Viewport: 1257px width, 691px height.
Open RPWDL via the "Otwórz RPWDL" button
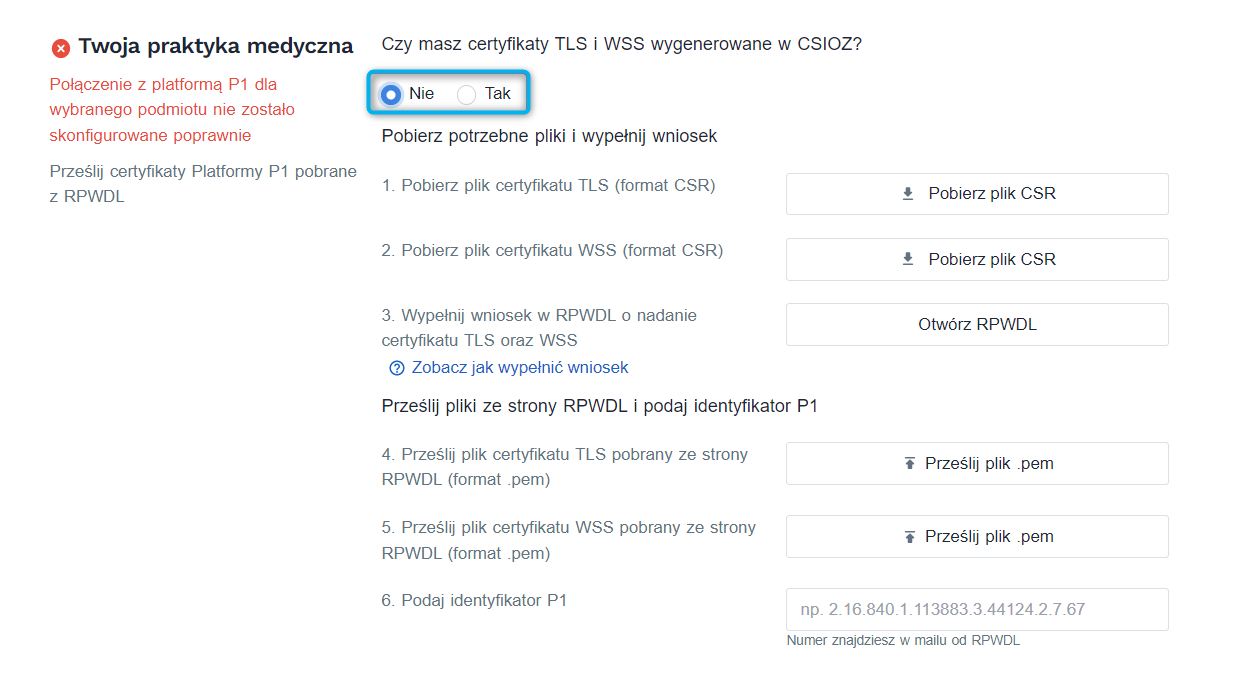(977, 323)
